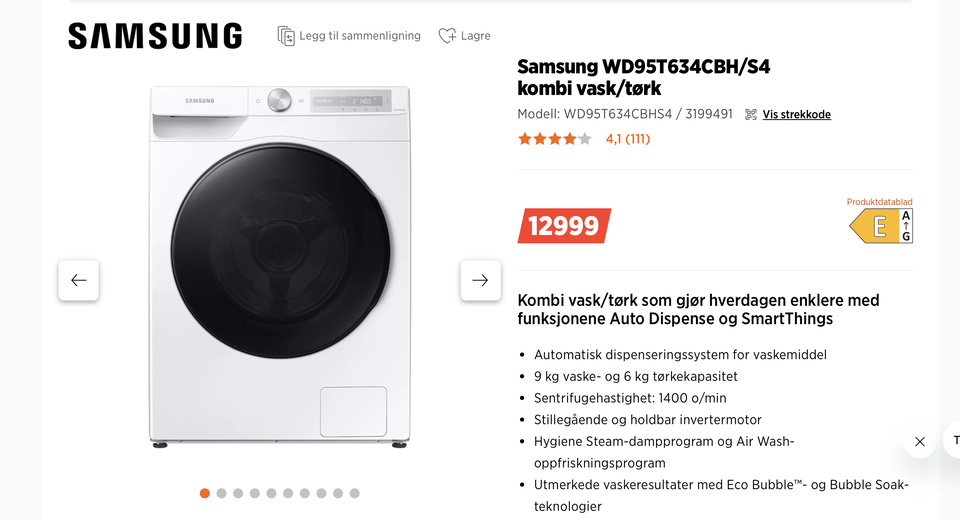Open the 4,1 (111) reviews rating

(x=628, y=139)
